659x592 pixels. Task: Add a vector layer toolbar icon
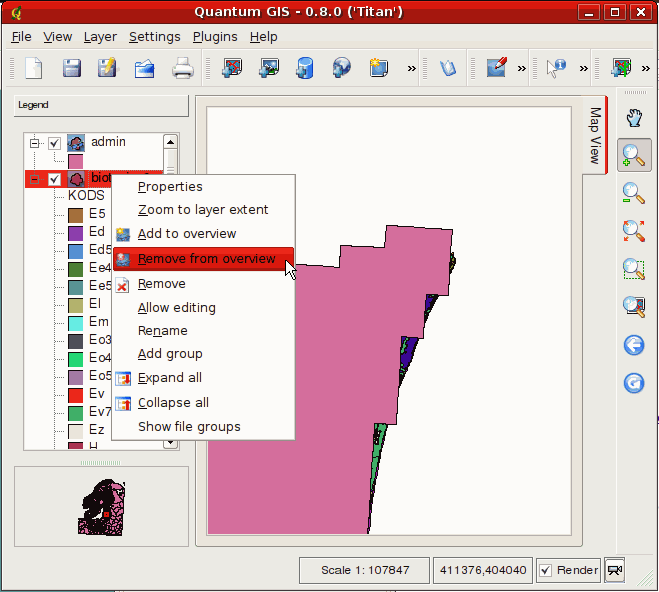[x=232, y=68]
